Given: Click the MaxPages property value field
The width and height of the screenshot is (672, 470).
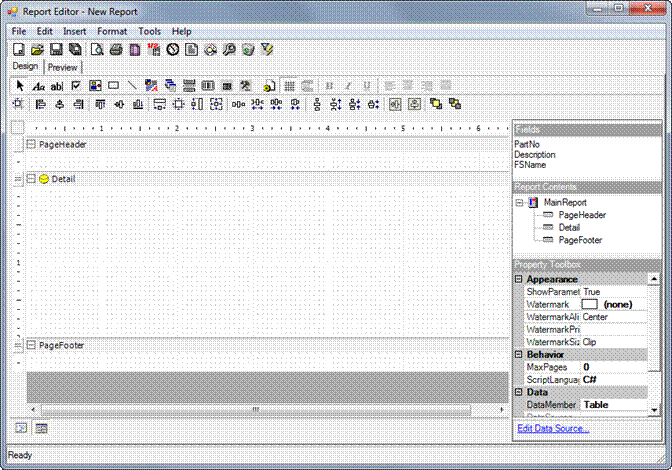Looking at the screenshot, I should (x=612, y=367).
